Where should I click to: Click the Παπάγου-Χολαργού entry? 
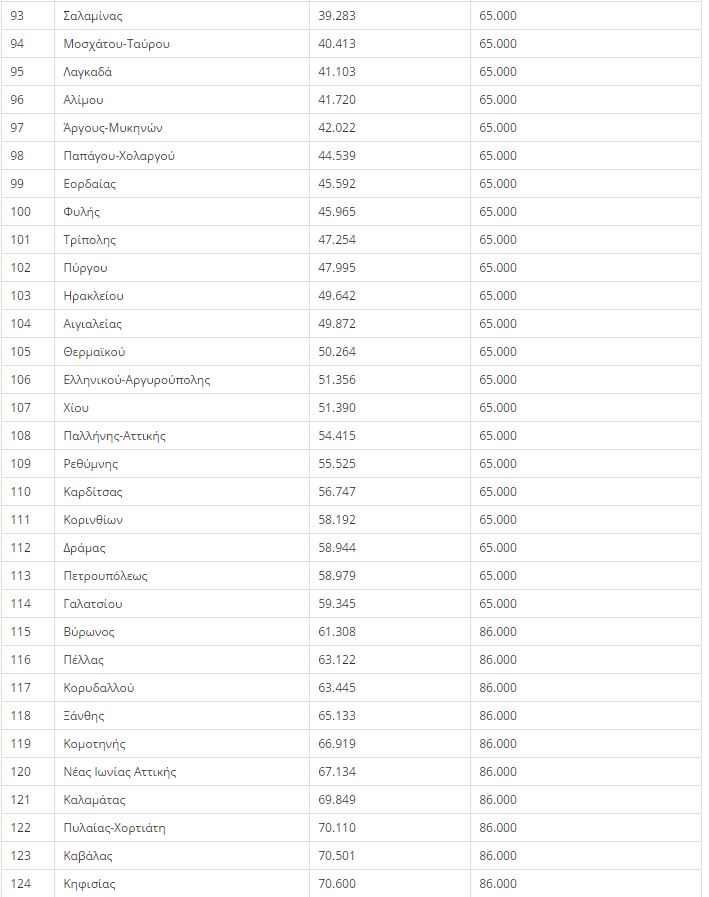119,156
